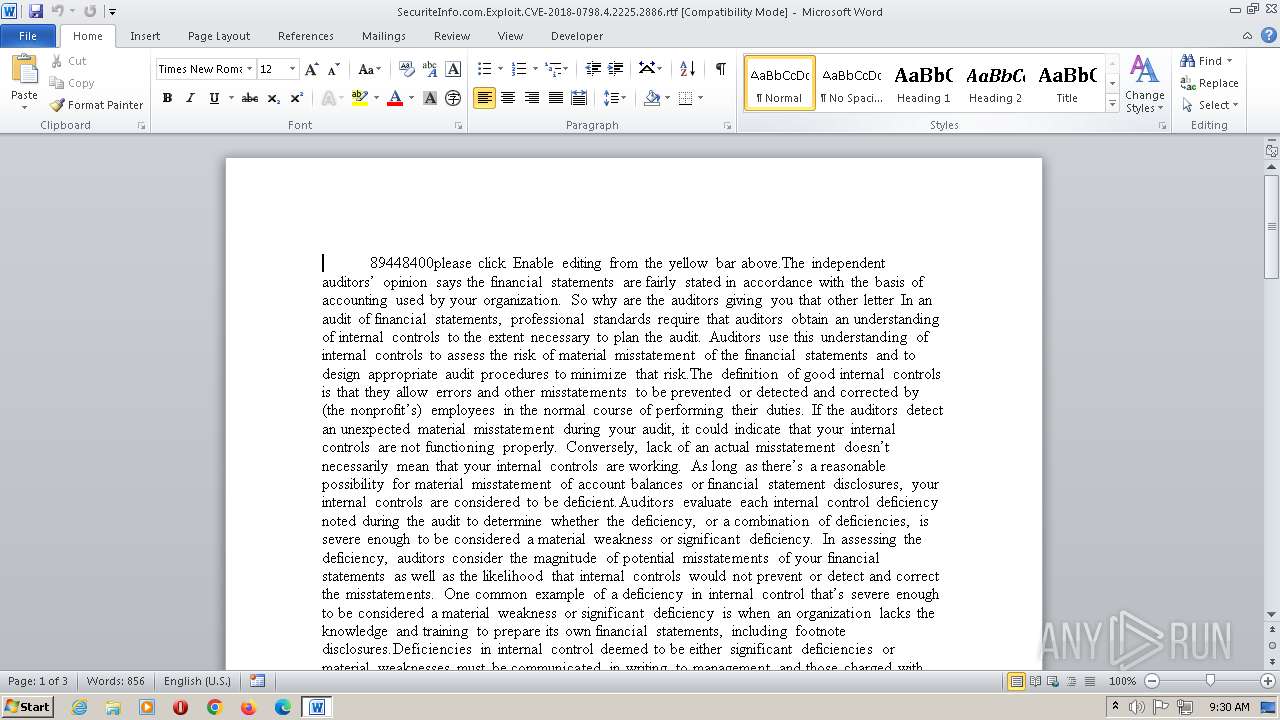Image resolution: width=1280 pixels, height=720 pixels.
Task: Apply the No Spacing style
Action: pos(851,83)
